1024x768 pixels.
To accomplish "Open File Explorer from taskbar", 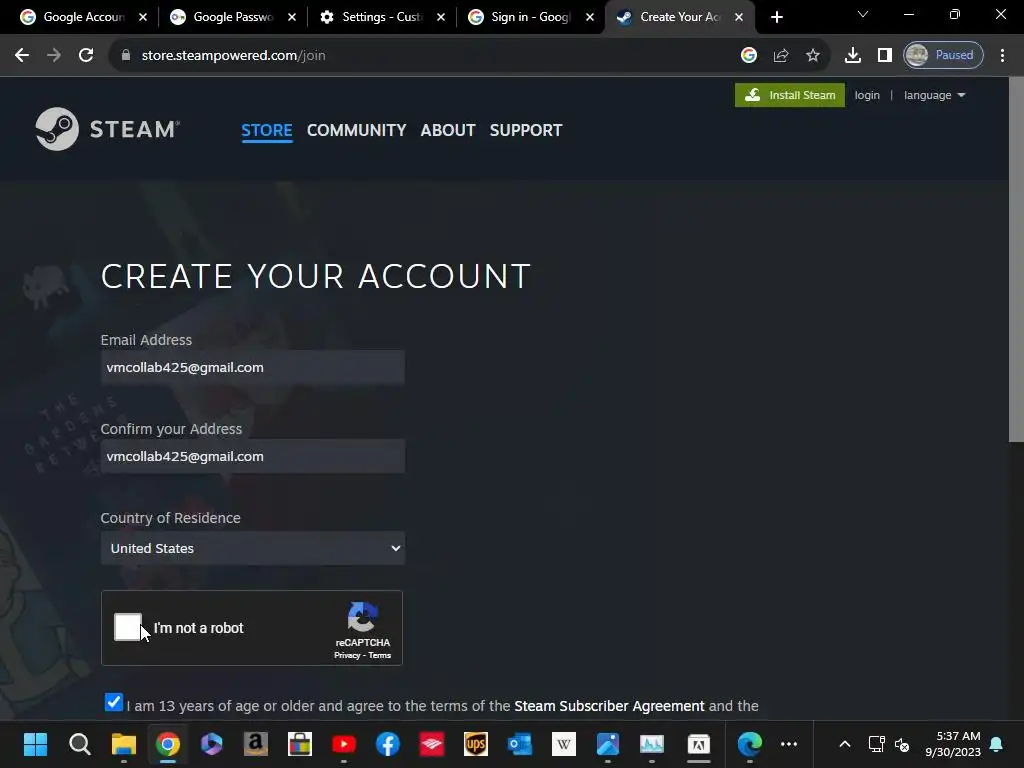I will tap(123, 744).
